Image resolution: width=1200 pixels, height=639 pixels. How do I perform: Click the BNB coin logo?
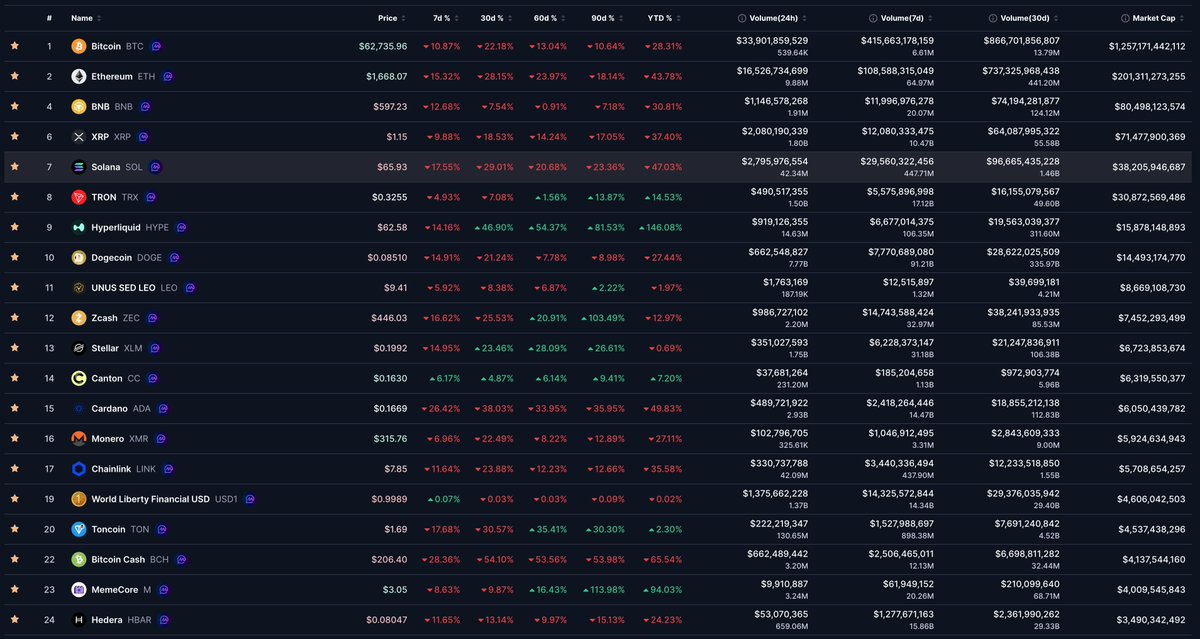pos(79,106)
